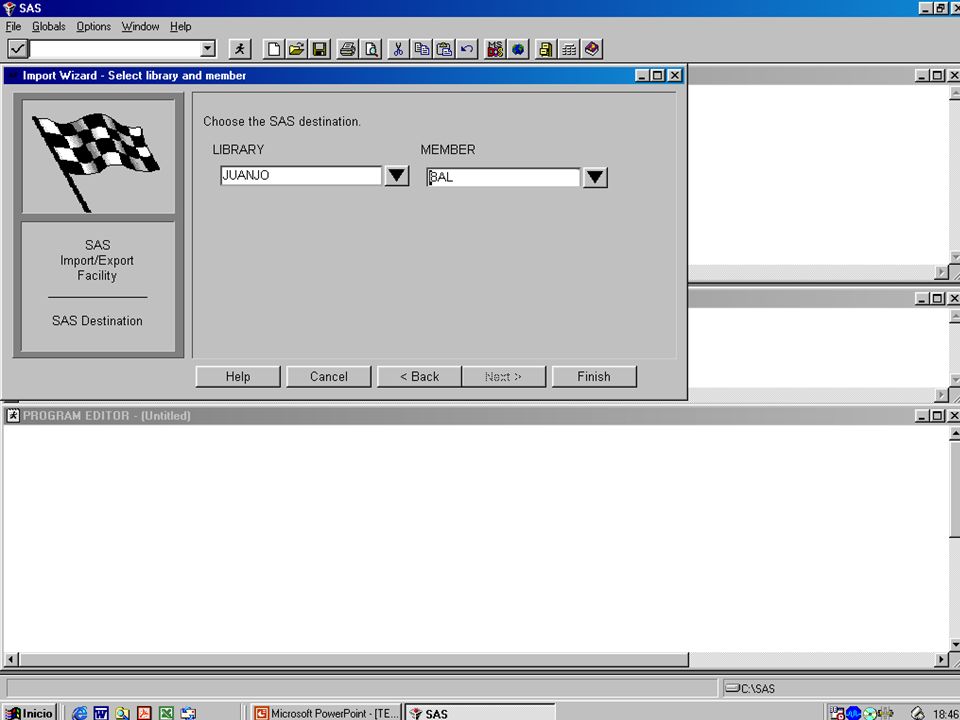Viewport: 960px width, 720px height.
Task: Undo with the curved arrow icon
Action: coord(467,49)
